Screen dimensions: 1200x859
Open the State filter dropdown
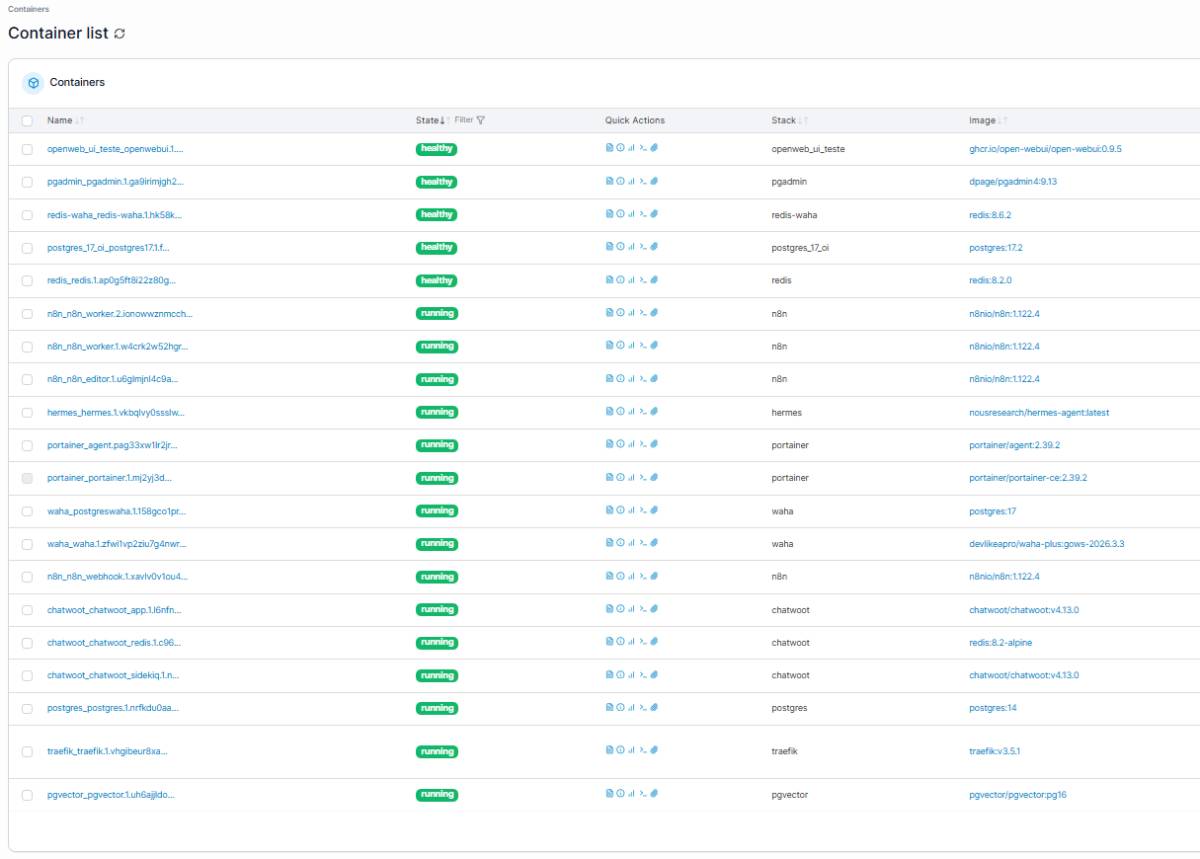point(470,120)
